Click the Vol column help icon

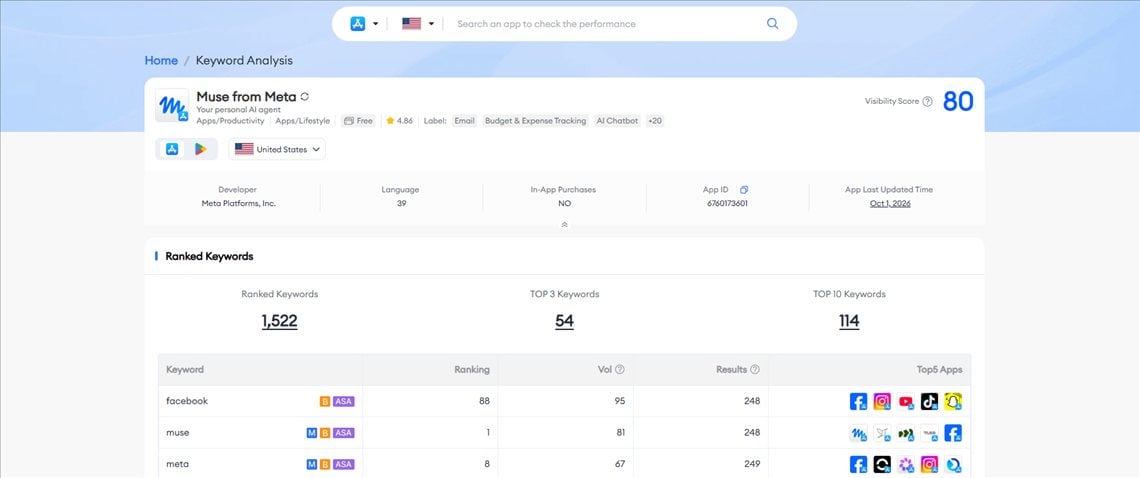point(619,370)
